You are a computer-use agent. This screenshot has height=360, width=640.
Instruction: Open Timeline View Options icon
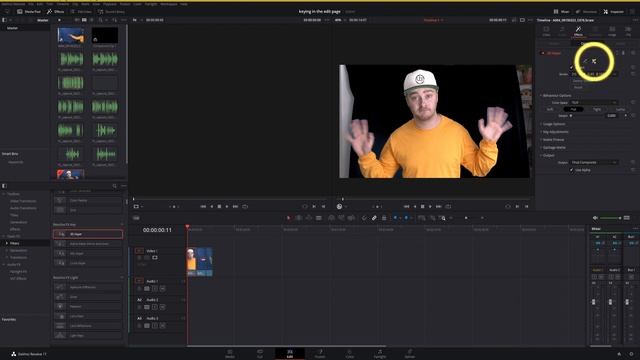pyautogui.click(x=136, y=218)
